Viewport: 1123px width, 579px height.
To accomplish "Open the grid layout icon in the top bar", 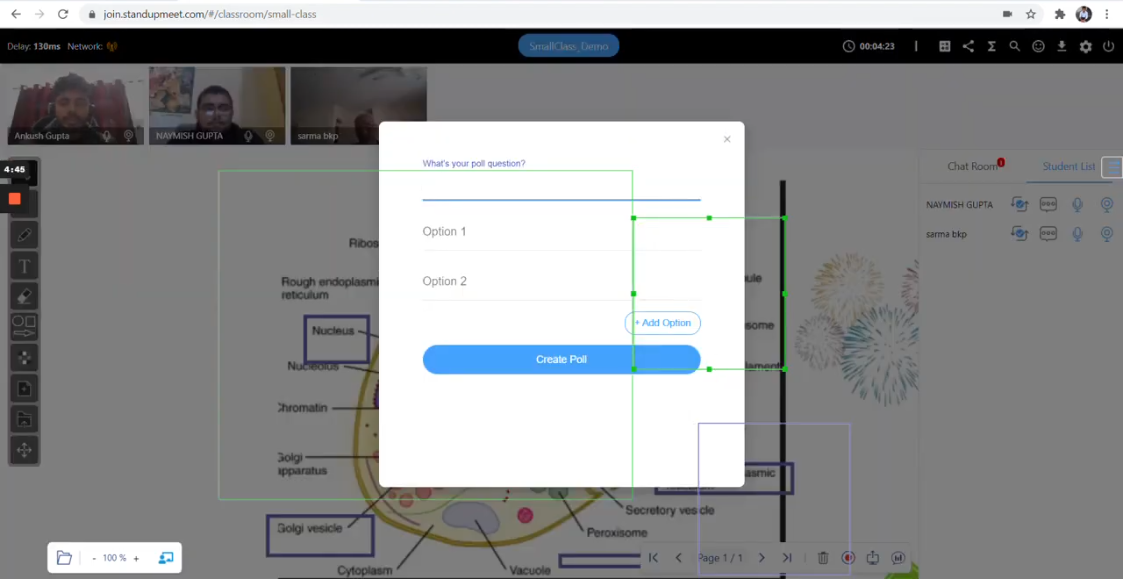I will click(945, 46).
